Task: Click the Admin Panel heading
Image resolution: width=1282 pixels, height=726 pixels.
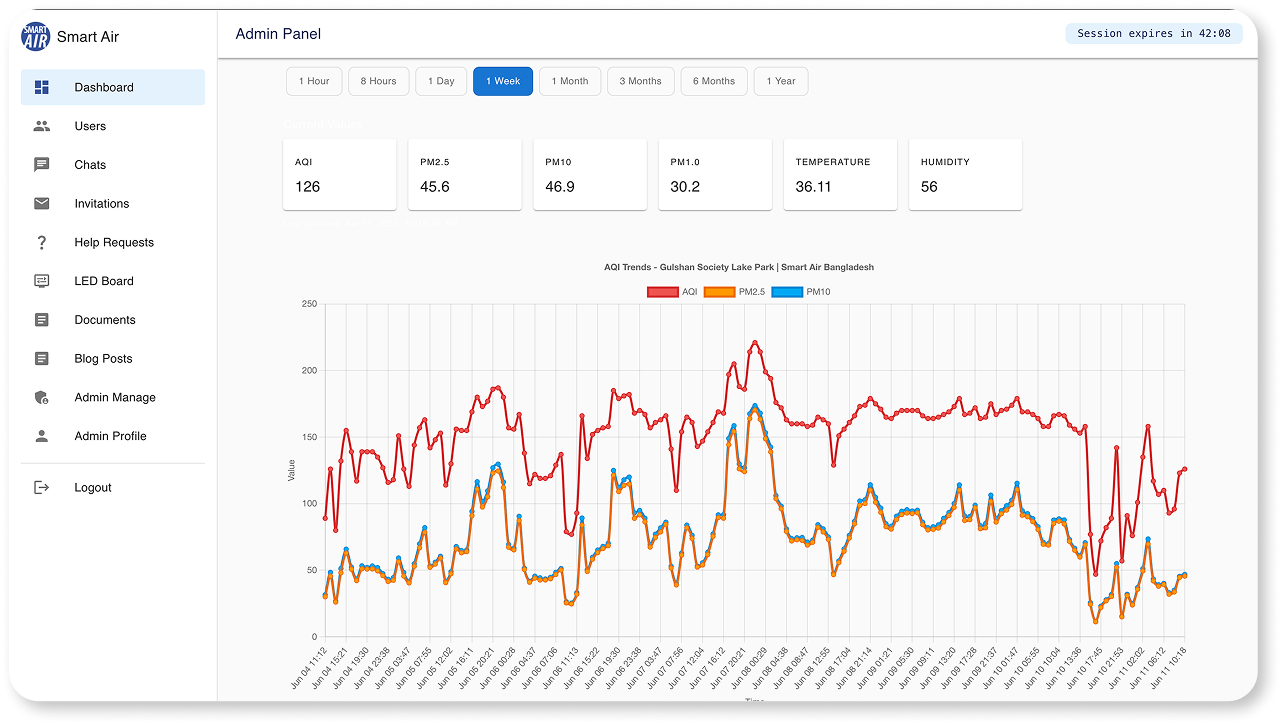Action: [x=278, y=34]
